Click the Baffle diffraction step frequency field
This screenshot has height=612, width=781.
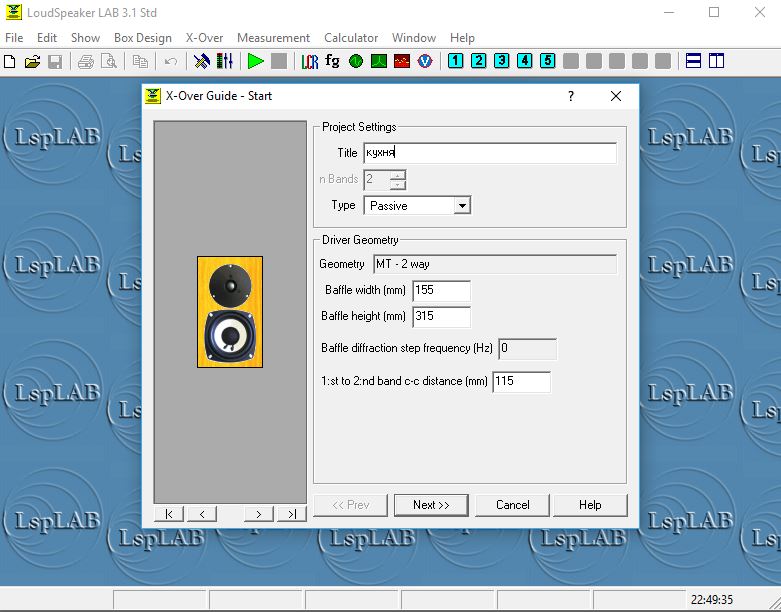[527, 349]
